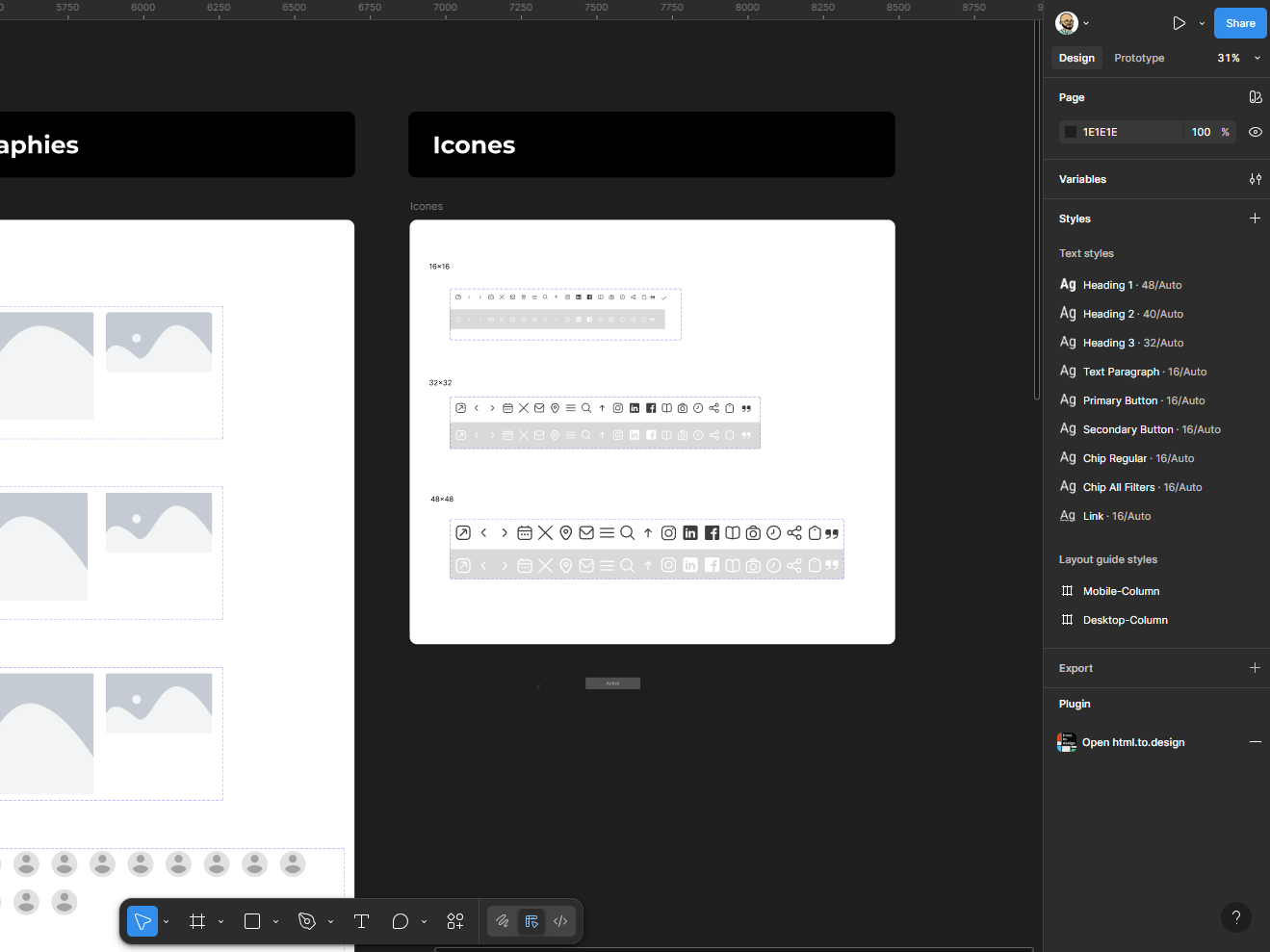Open the zoom level 31% dropdown
The width and height of the screenshot is (1270, 952).
1238,58
